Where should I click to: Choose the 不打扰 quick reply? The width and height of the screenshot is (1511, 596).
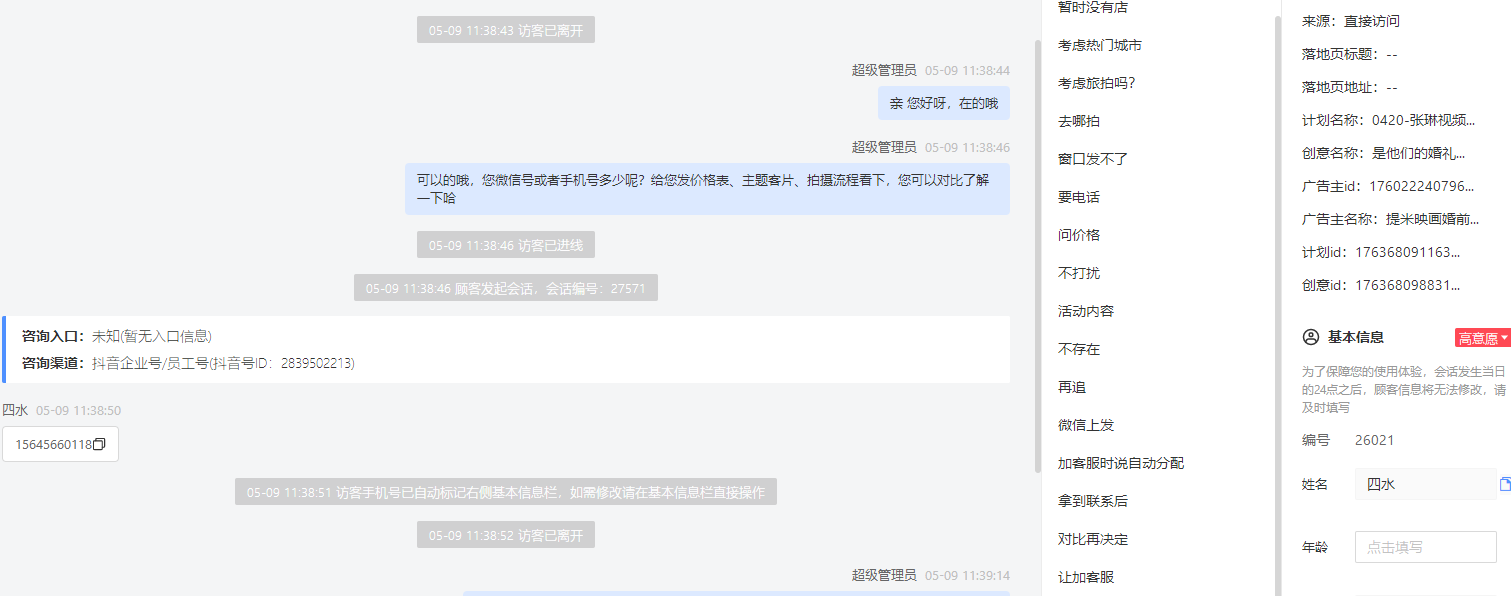[x=1079, y=273]
